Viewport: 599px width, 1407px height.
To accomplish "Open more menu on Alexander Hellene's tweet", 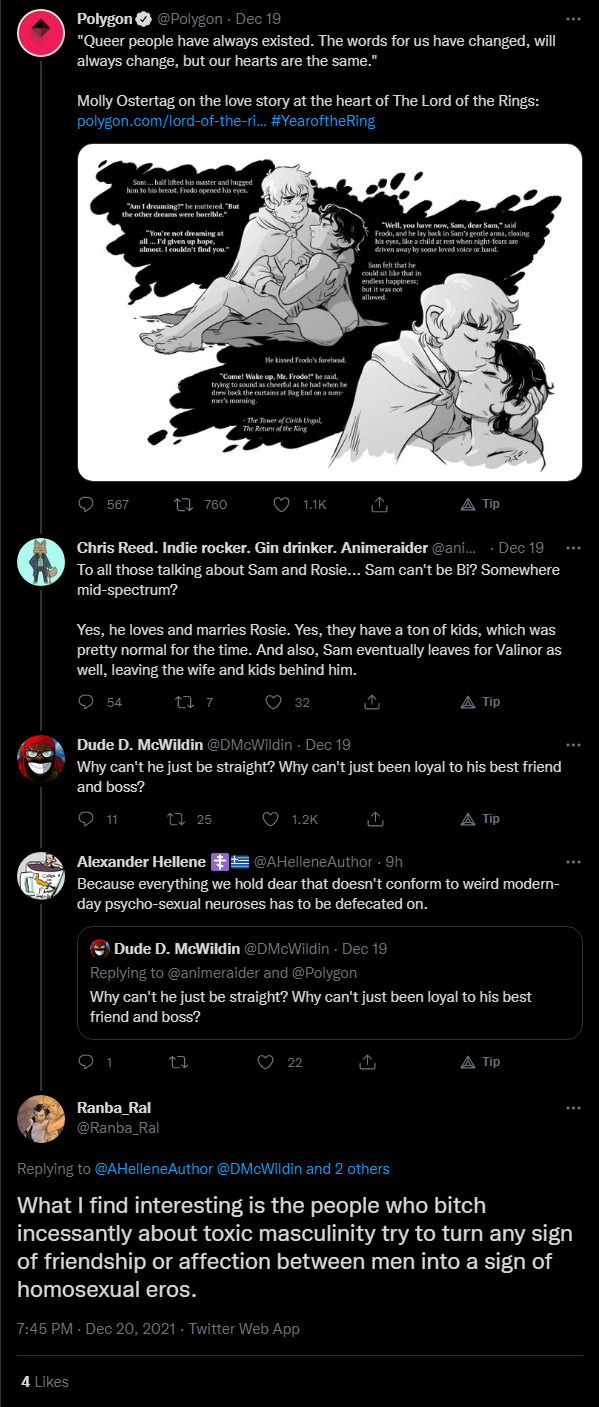I will [x=573, y=862].
